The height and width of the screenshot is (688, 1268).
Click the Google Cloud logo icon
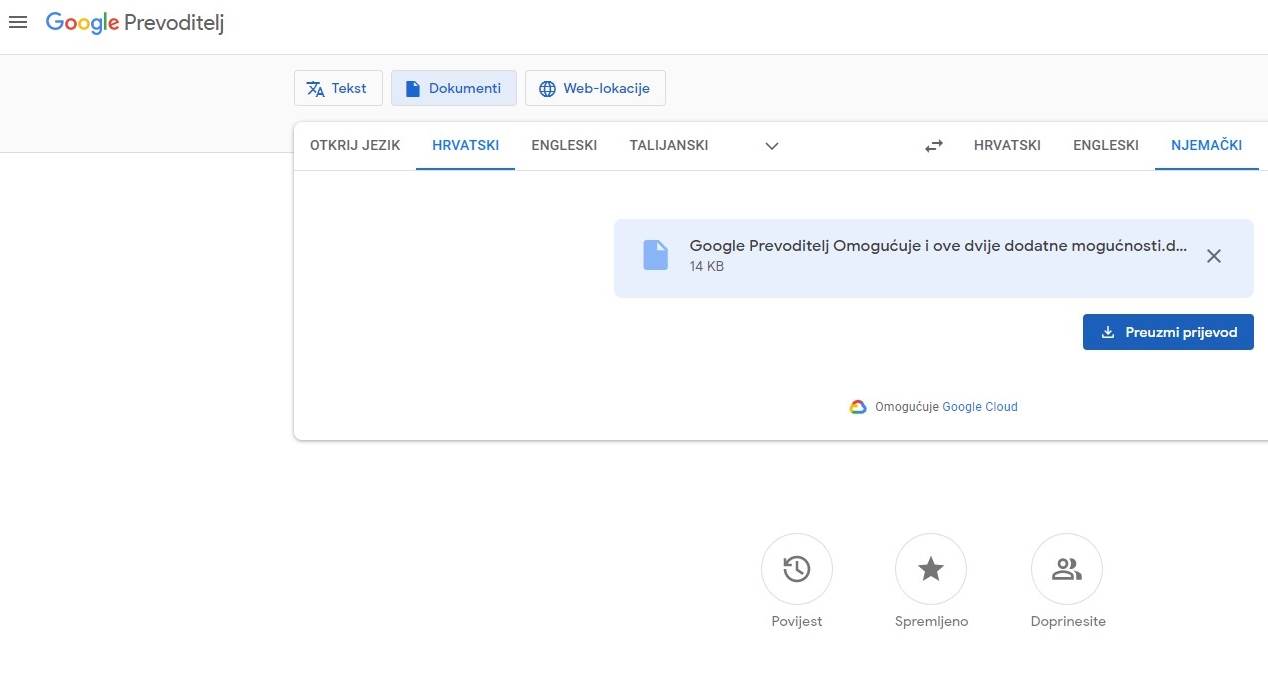coord(858,407)
